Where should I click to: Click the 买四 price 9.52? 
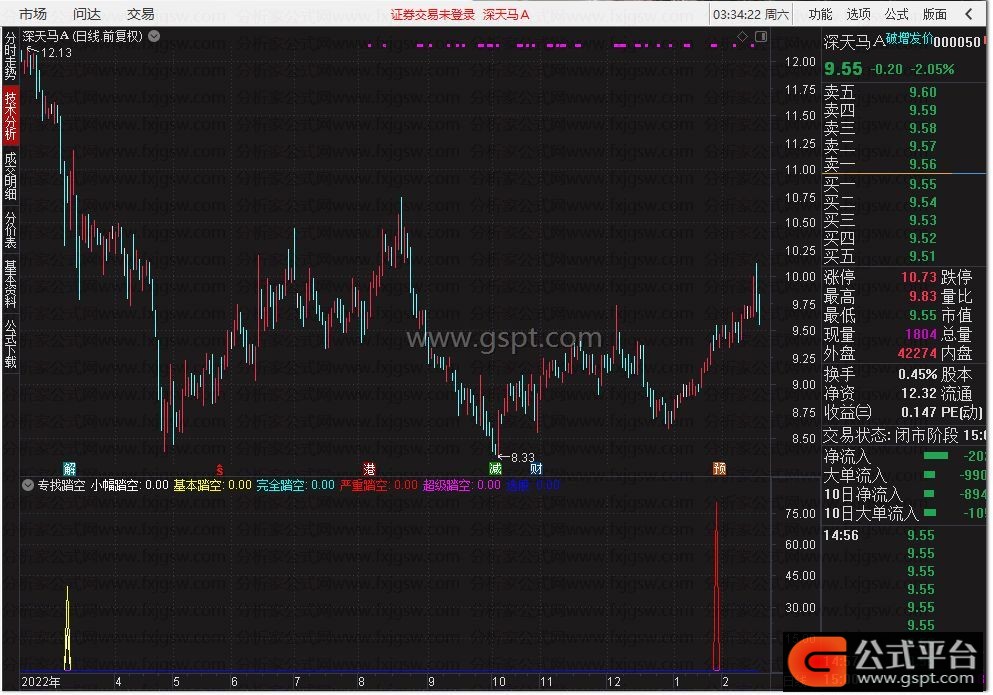tap(923, 238)
